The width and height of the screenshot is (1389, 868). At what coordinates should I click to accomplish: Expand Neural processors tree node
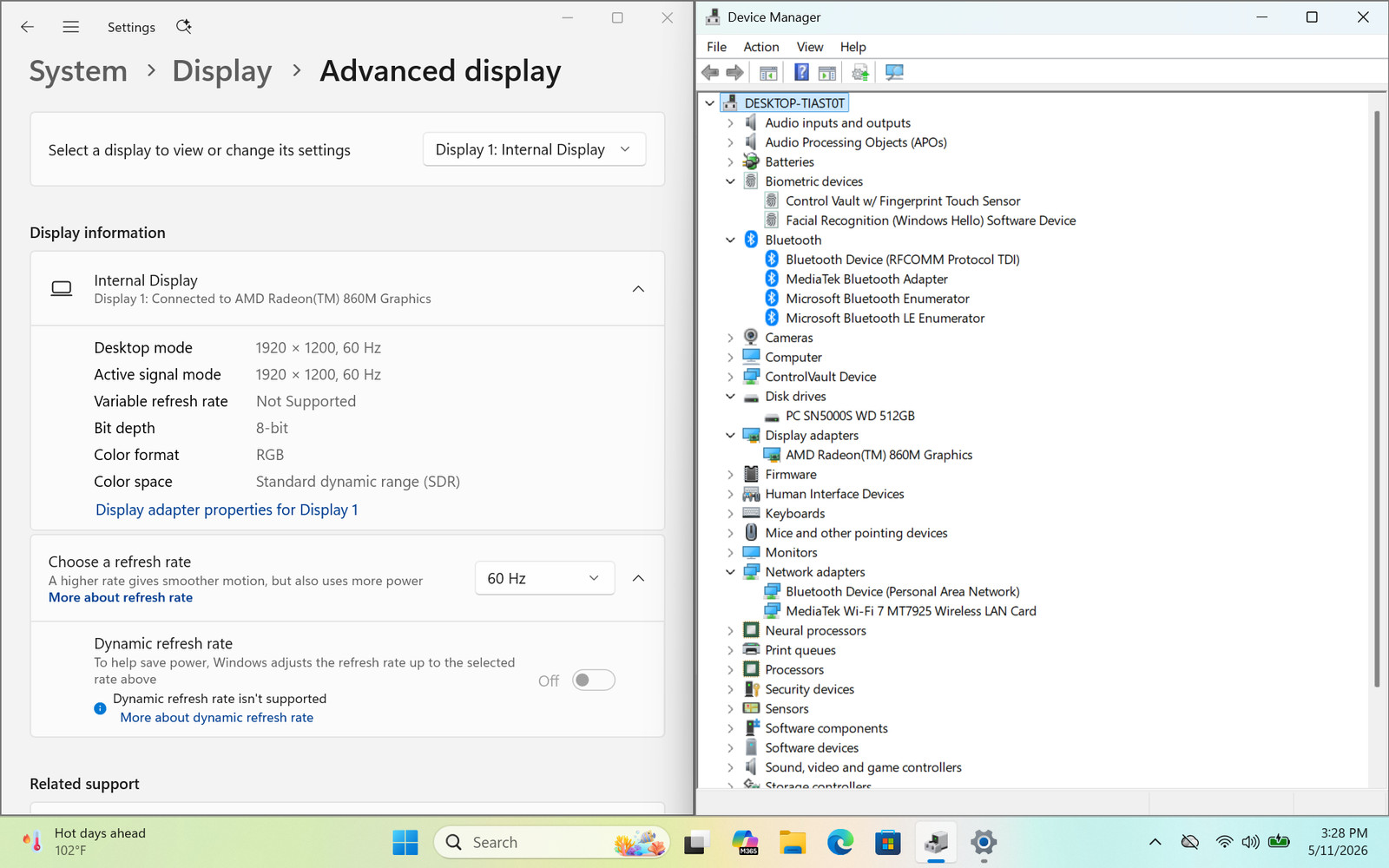click(730, 631)
